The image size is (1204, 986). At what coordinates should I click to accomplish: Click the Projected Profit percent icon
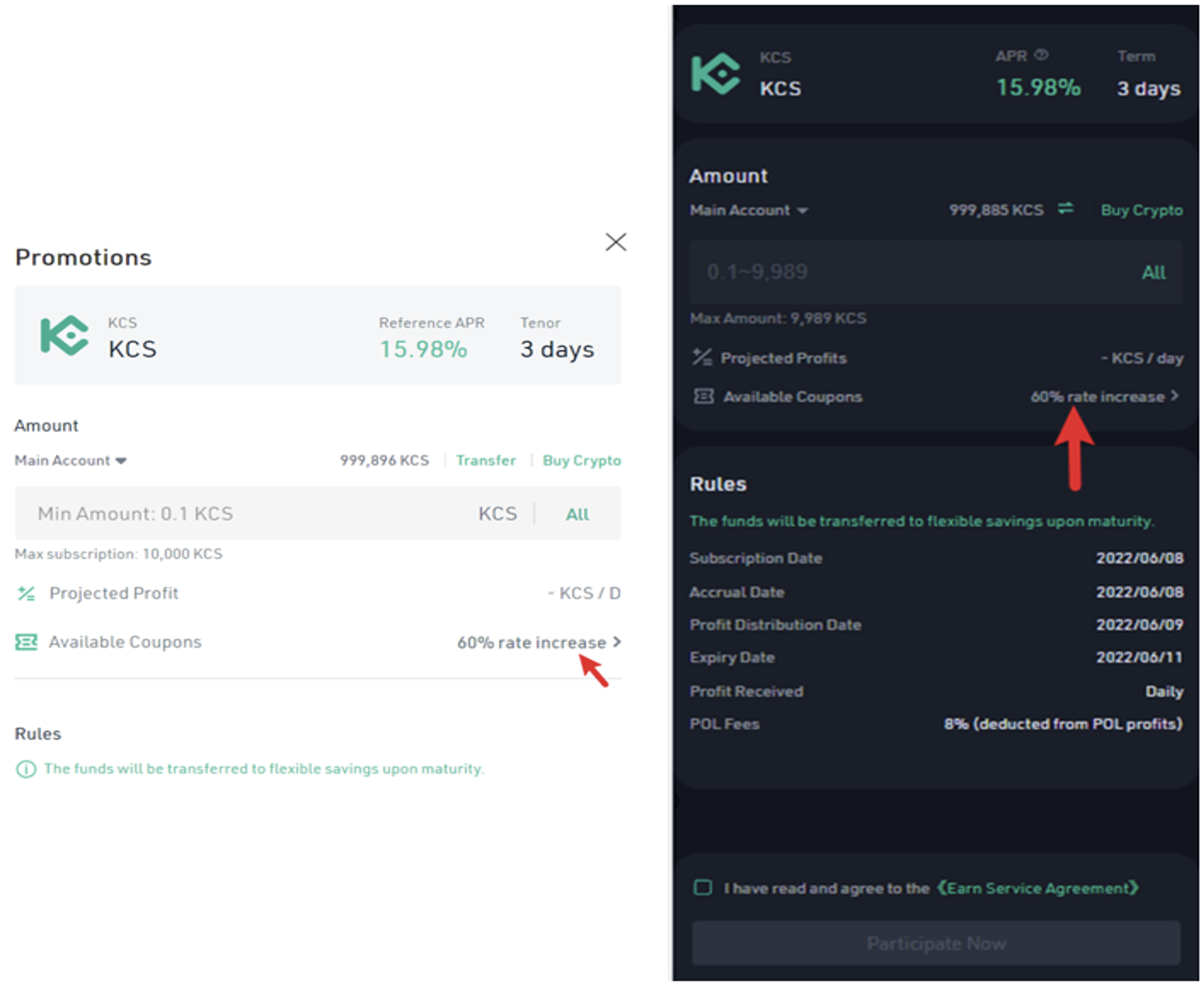pos(26,593)
